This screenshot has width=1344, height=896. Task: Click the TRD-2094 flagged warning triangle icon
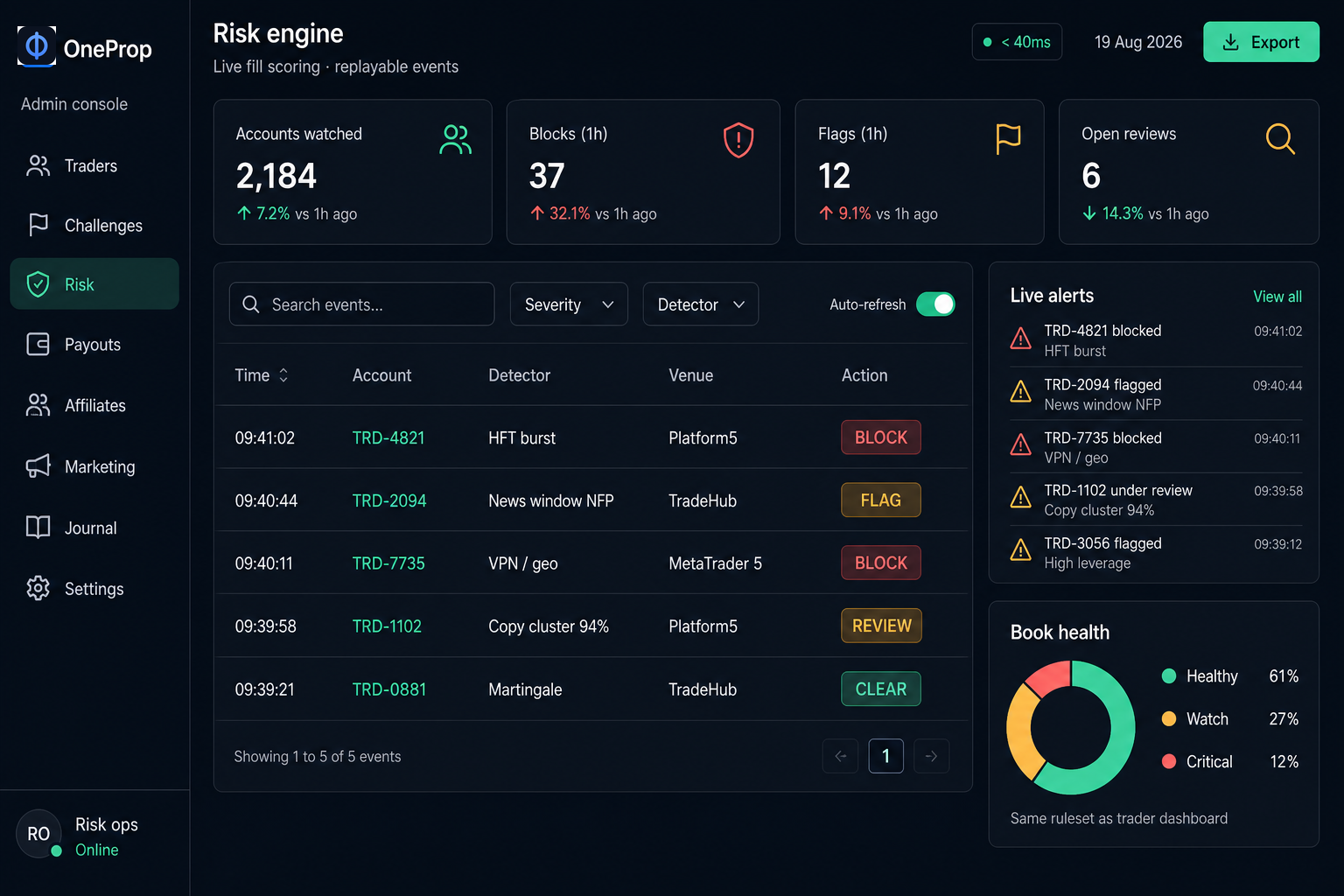tap(1020, 392)
